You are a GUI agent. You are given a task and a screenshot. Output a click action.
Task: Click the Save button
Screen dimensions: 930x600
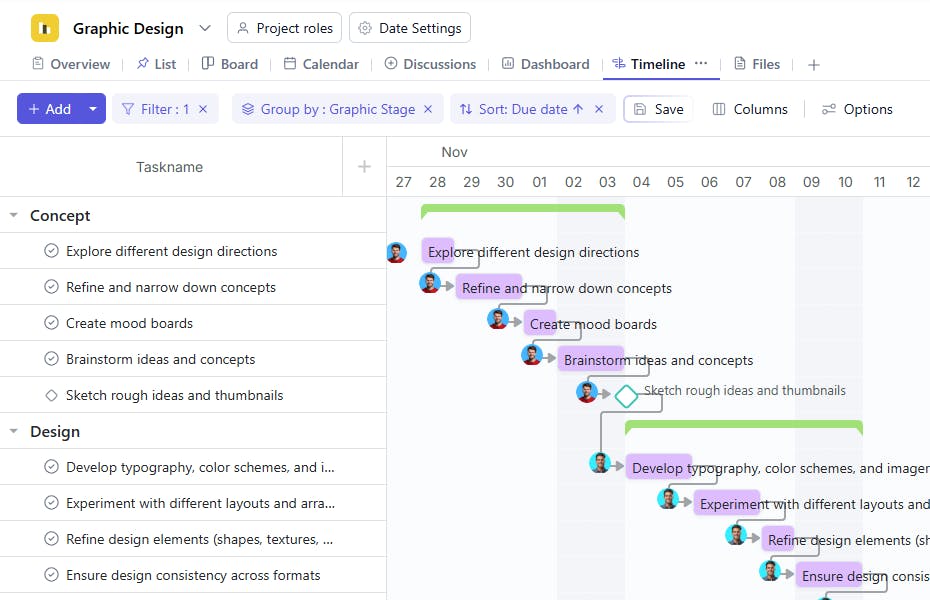click(x=658, y=109)
